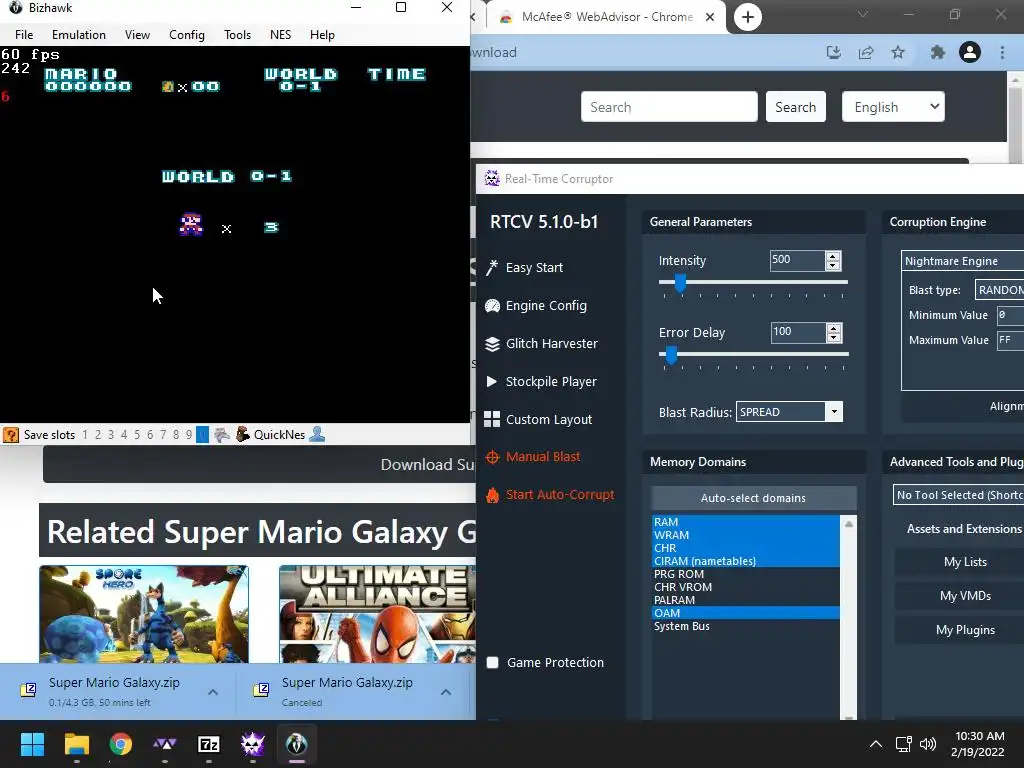Click the blue user icon after QuickNes

click(x=317, y=434)
